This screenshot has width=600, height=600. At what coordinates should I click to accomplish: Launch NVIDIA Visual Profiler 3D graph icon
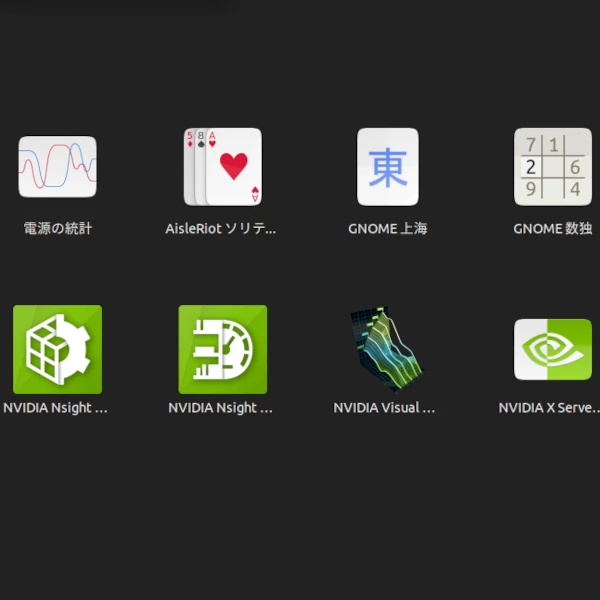pyautogui.click(x=387, y=349)
